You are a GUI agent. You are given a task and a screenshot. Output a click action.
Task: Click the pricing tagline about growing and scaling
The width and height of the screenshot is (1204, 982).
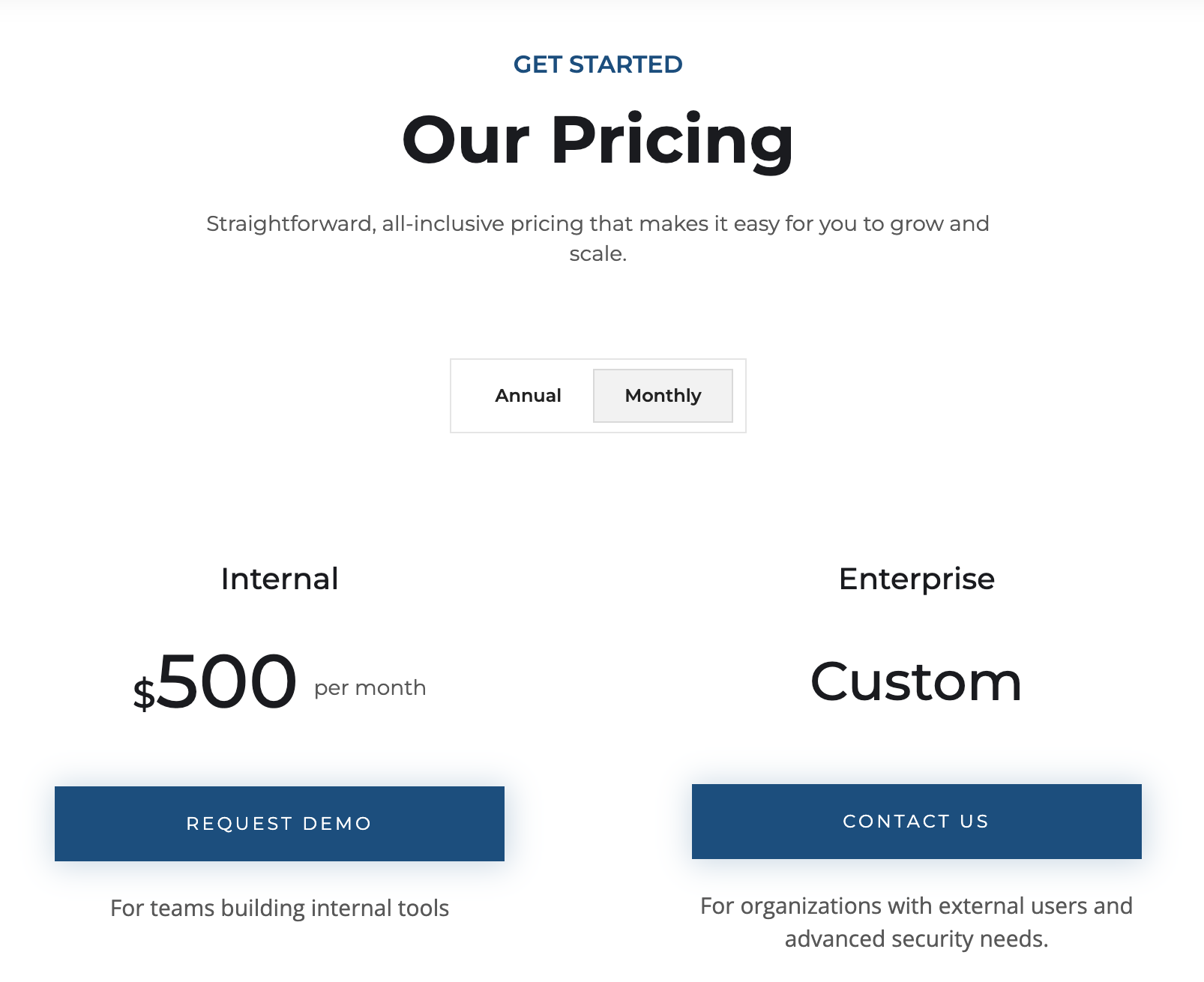pos(598,238)
